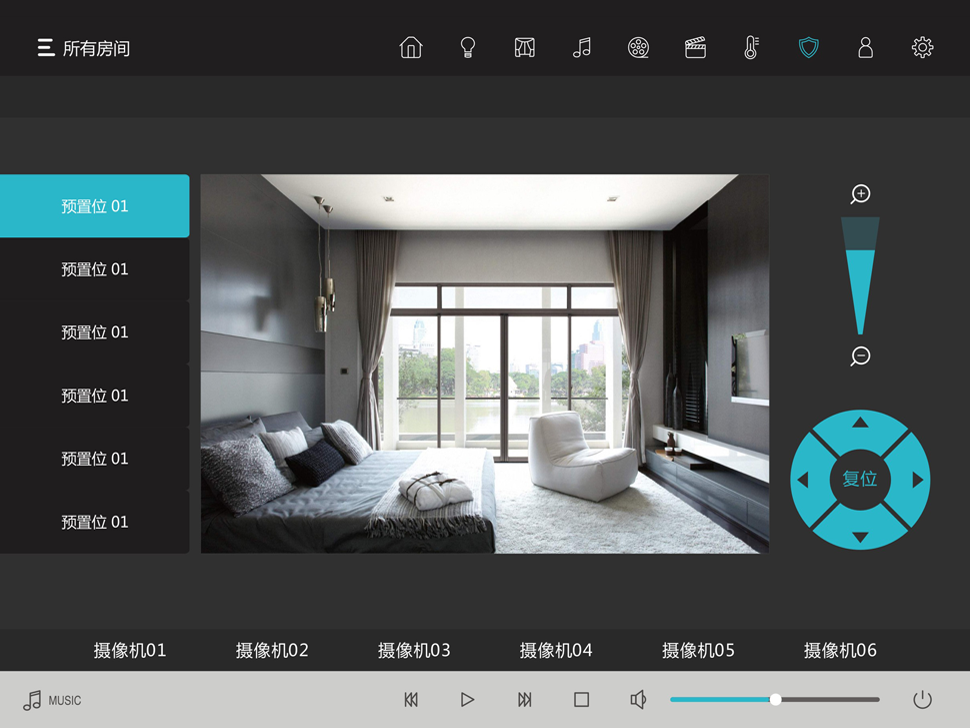Pan camera left with left arrow
The width and height of the screenshot is (970, 728).
[803, 479]
